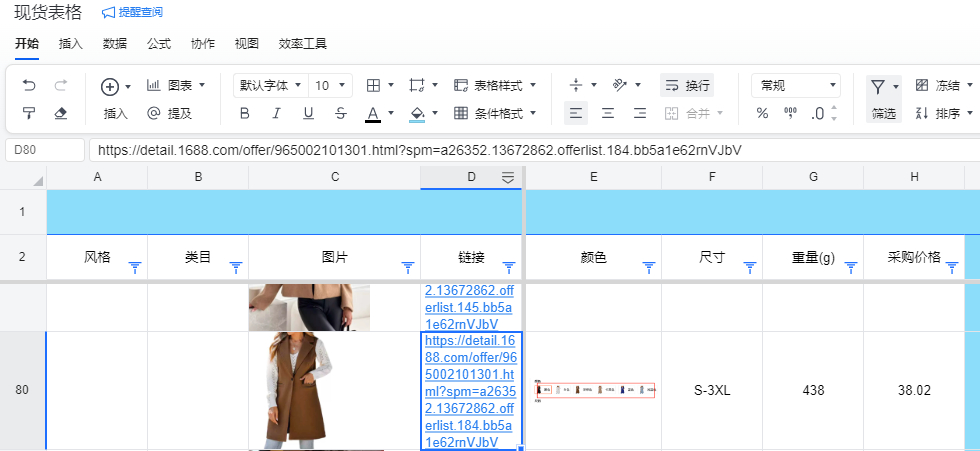The height and width of the screenshot is (451, 980).
Task: Switch to the 公式 tab
Action: click(159, 44)
